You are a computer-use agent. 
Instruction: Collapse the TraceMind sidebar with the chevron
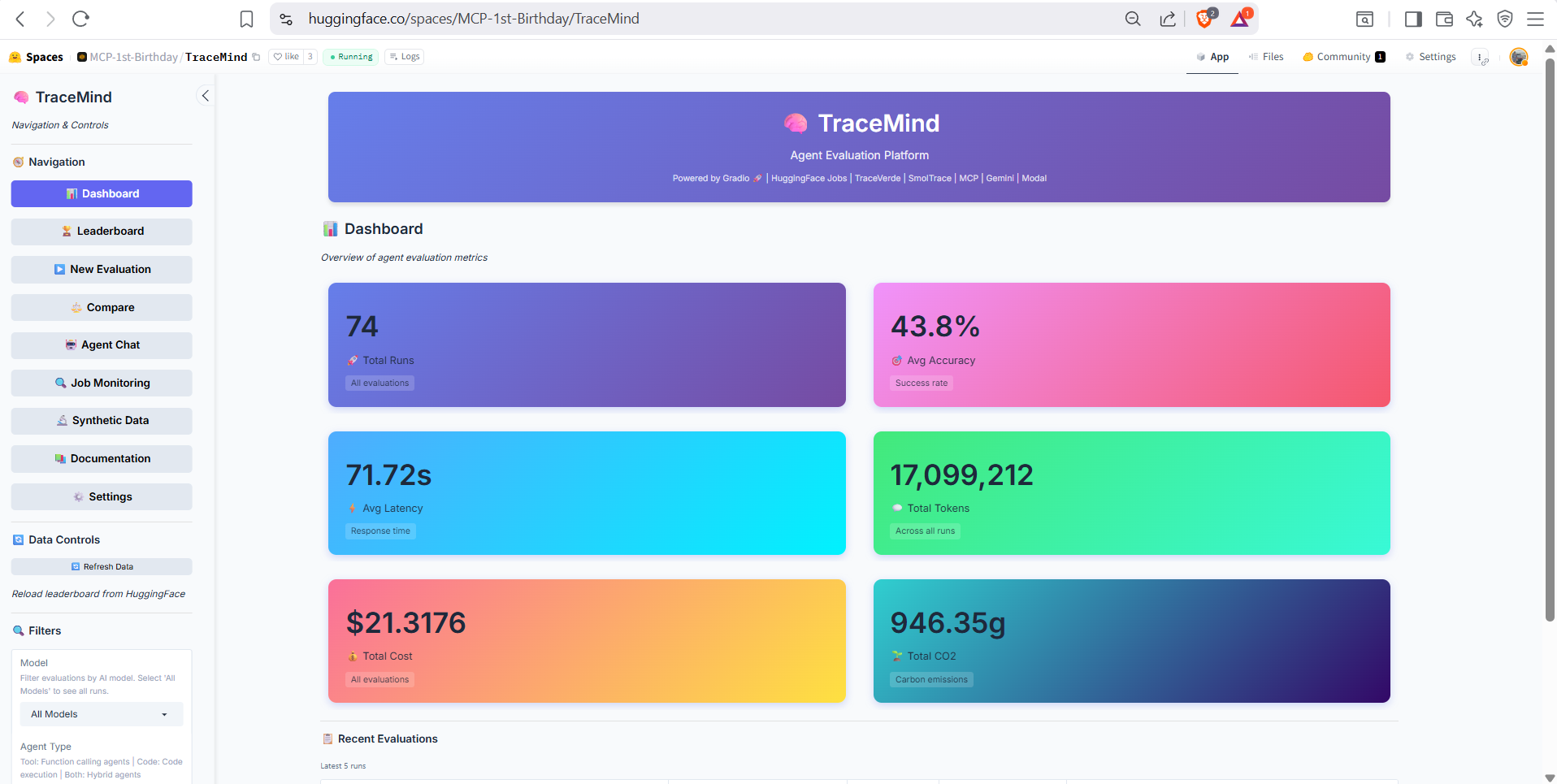point(205,96)
